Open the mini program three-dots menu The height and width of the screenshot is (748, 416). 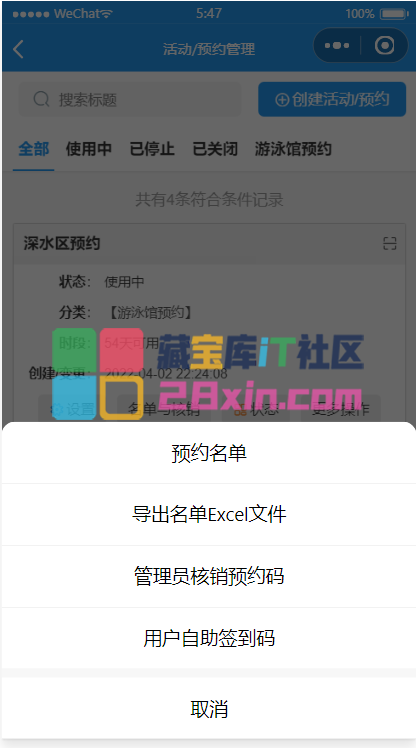[x=337, y=46]
